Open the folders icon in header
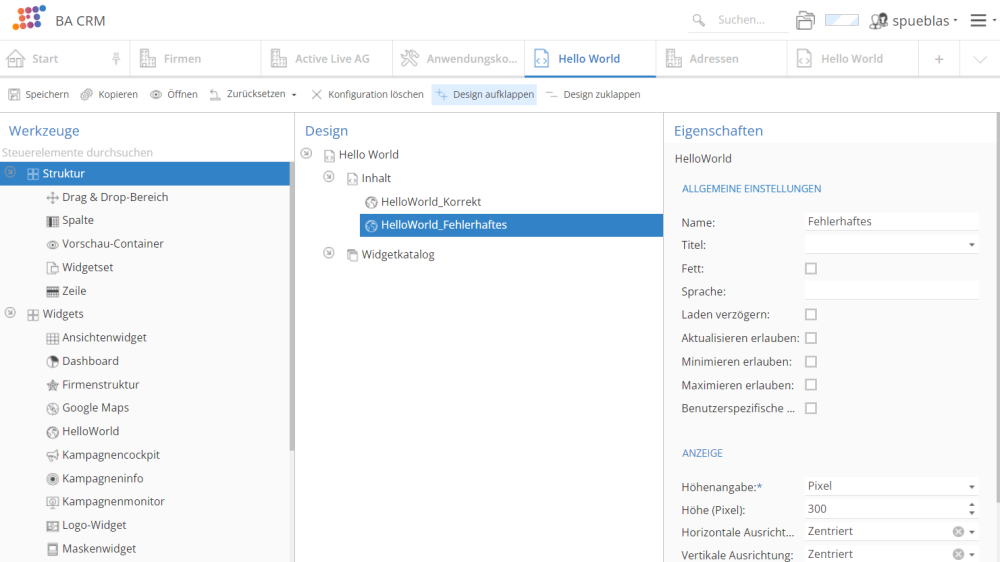The height and width of the screenshot is (562, 1000). tap(805, 20)
